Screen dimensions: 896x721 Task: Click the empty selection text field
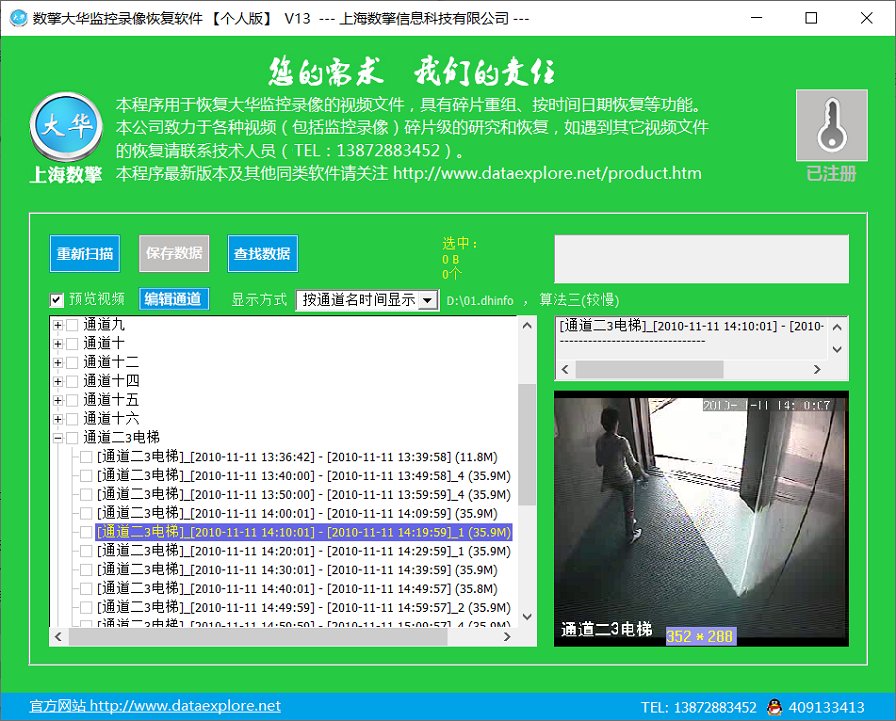(x=701, y=259)
